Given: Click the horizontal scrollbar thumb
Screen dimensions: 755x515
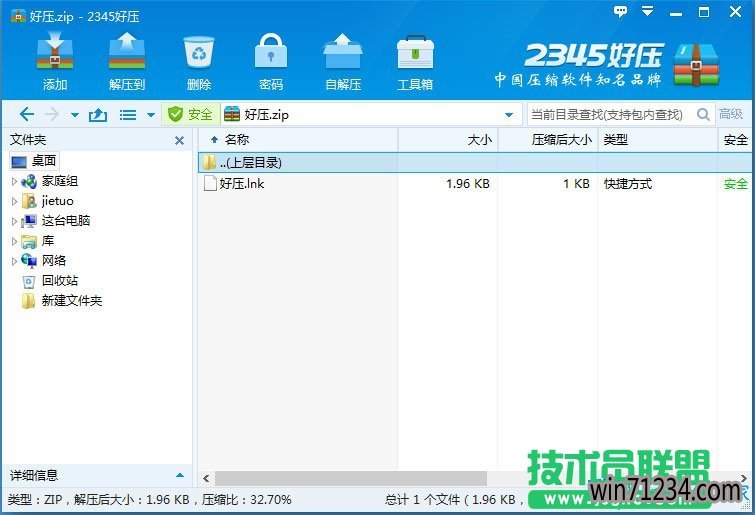Looking at the screenshot, I should click(x=351, y=479).
